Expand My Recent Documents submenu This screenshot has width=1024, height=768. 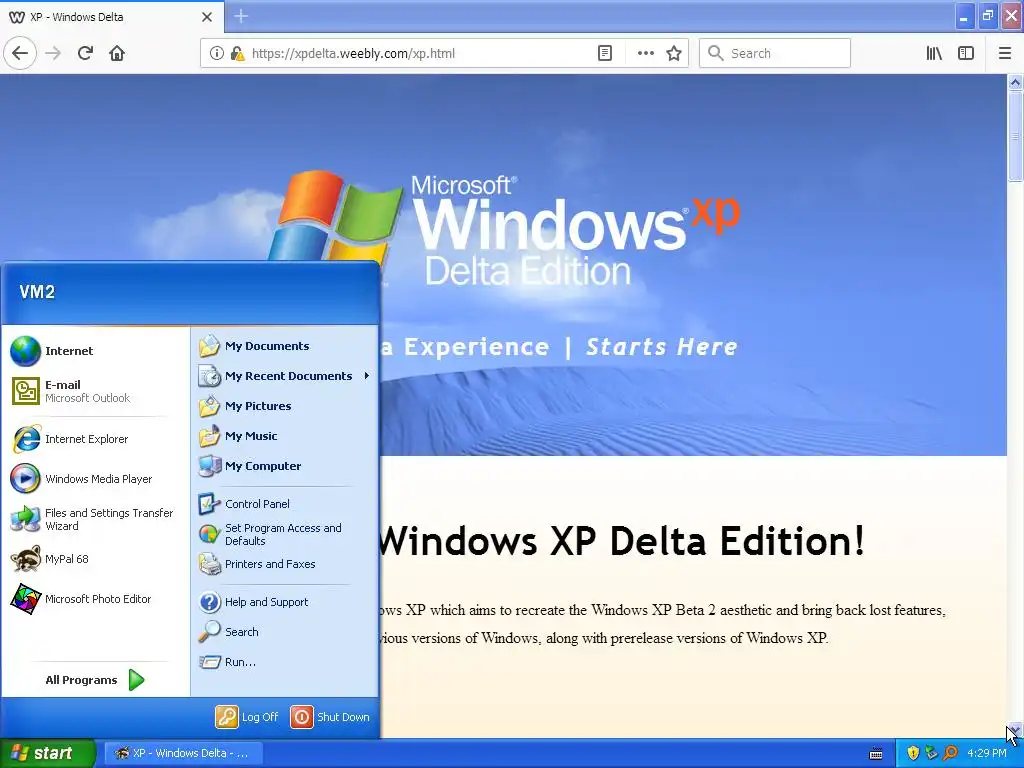pos(285,376)
